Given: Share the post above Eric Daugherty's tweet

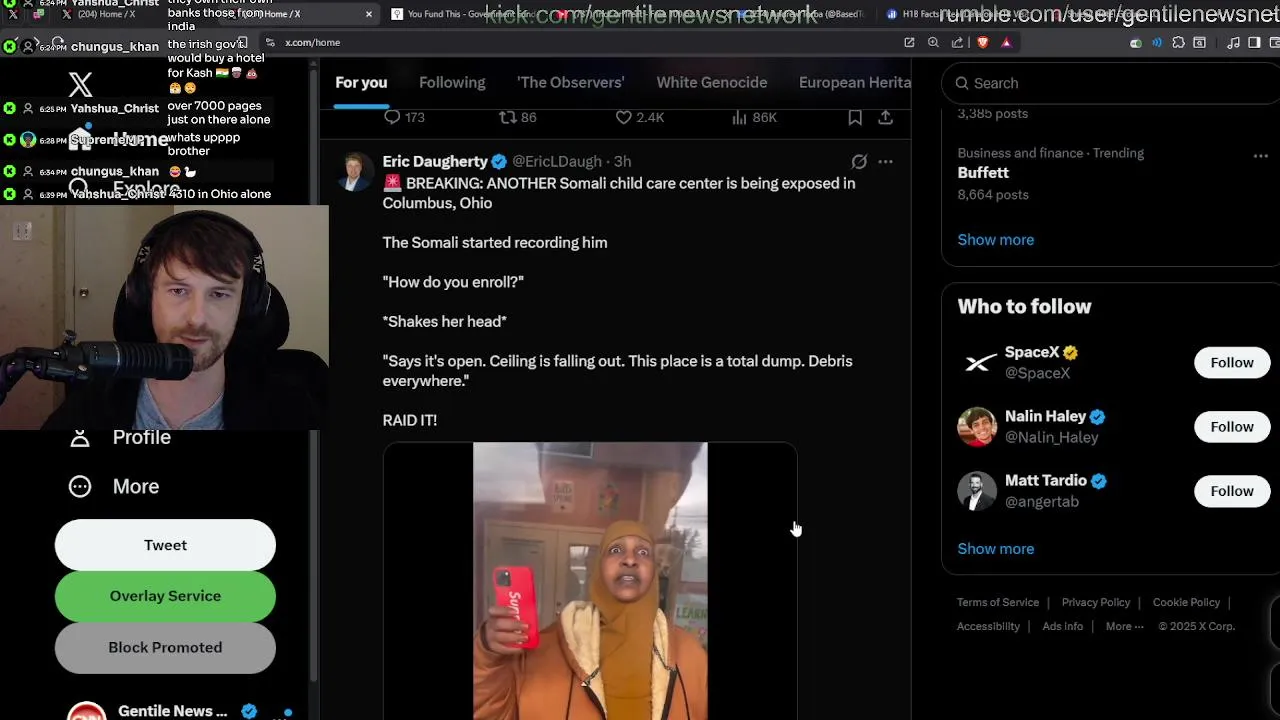Looking at the screenshot, I should pyautogui.click(x=885, y=117).
